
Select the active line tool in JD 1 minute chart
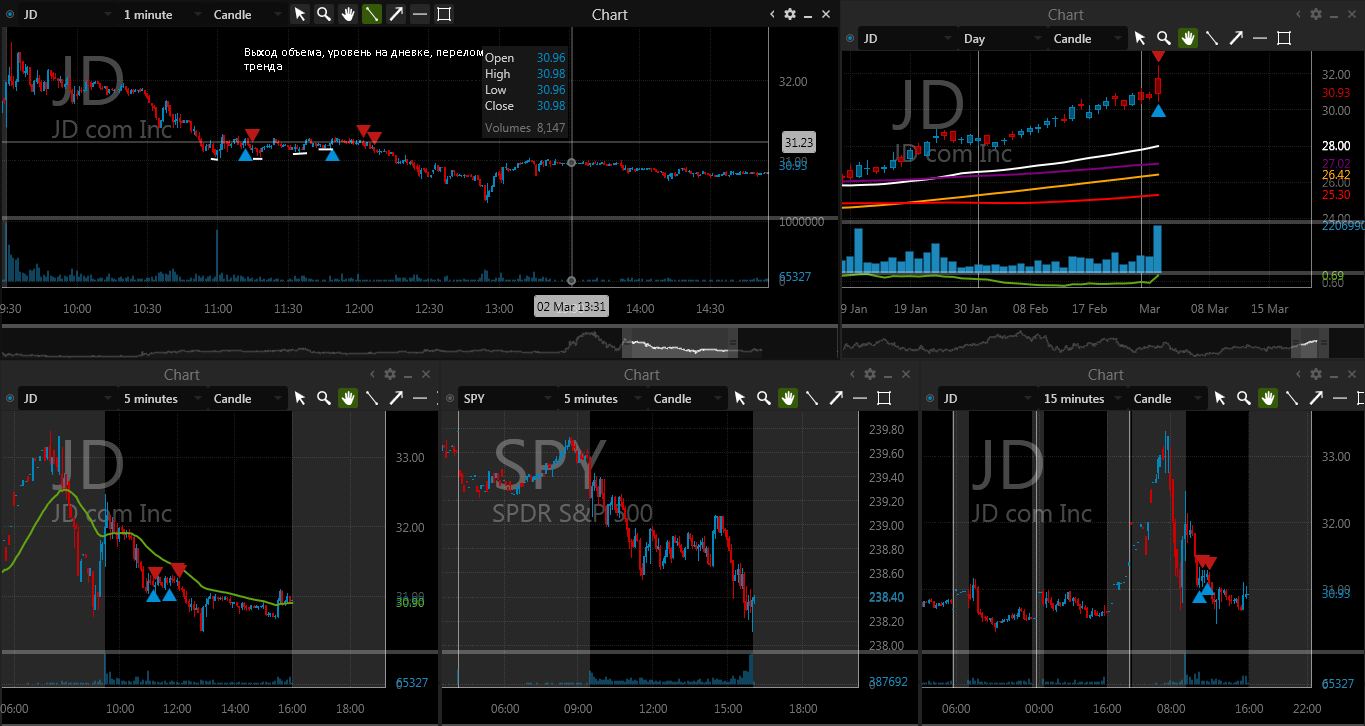point(372,14)
